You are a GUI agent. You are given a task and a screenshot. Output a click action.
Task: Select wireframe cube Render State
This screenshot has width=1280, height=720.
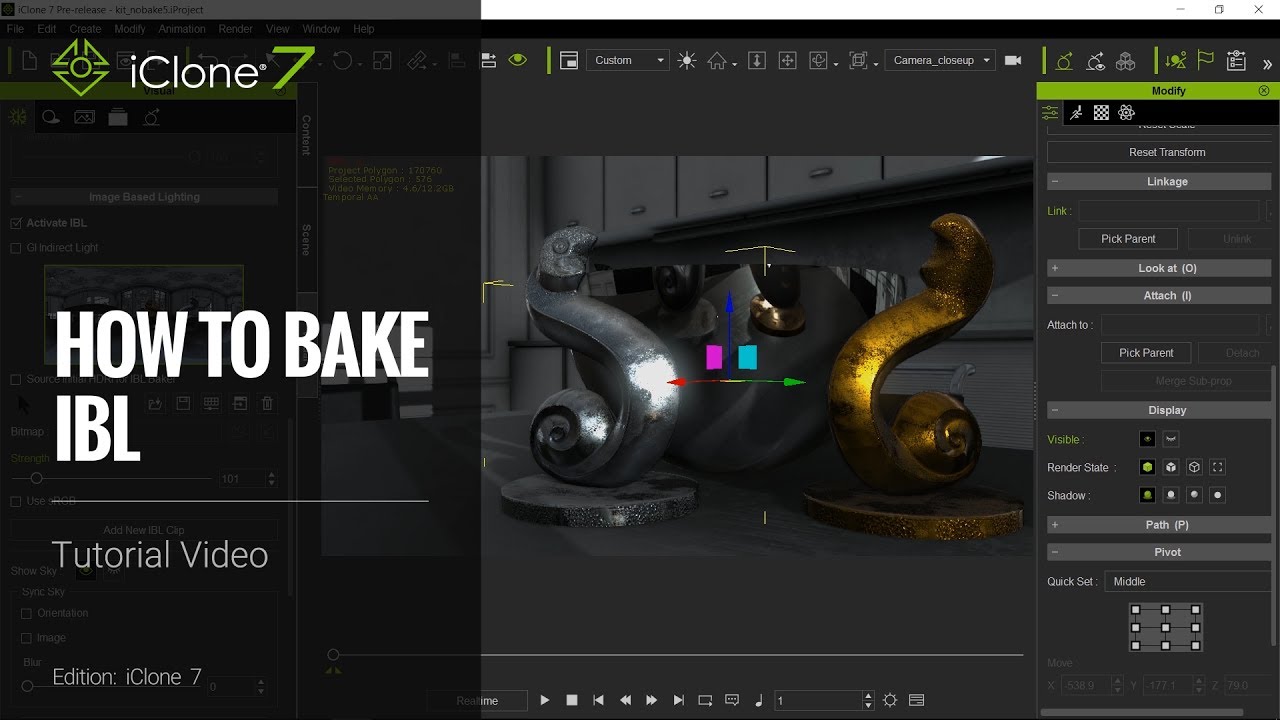click(1194, 467)
